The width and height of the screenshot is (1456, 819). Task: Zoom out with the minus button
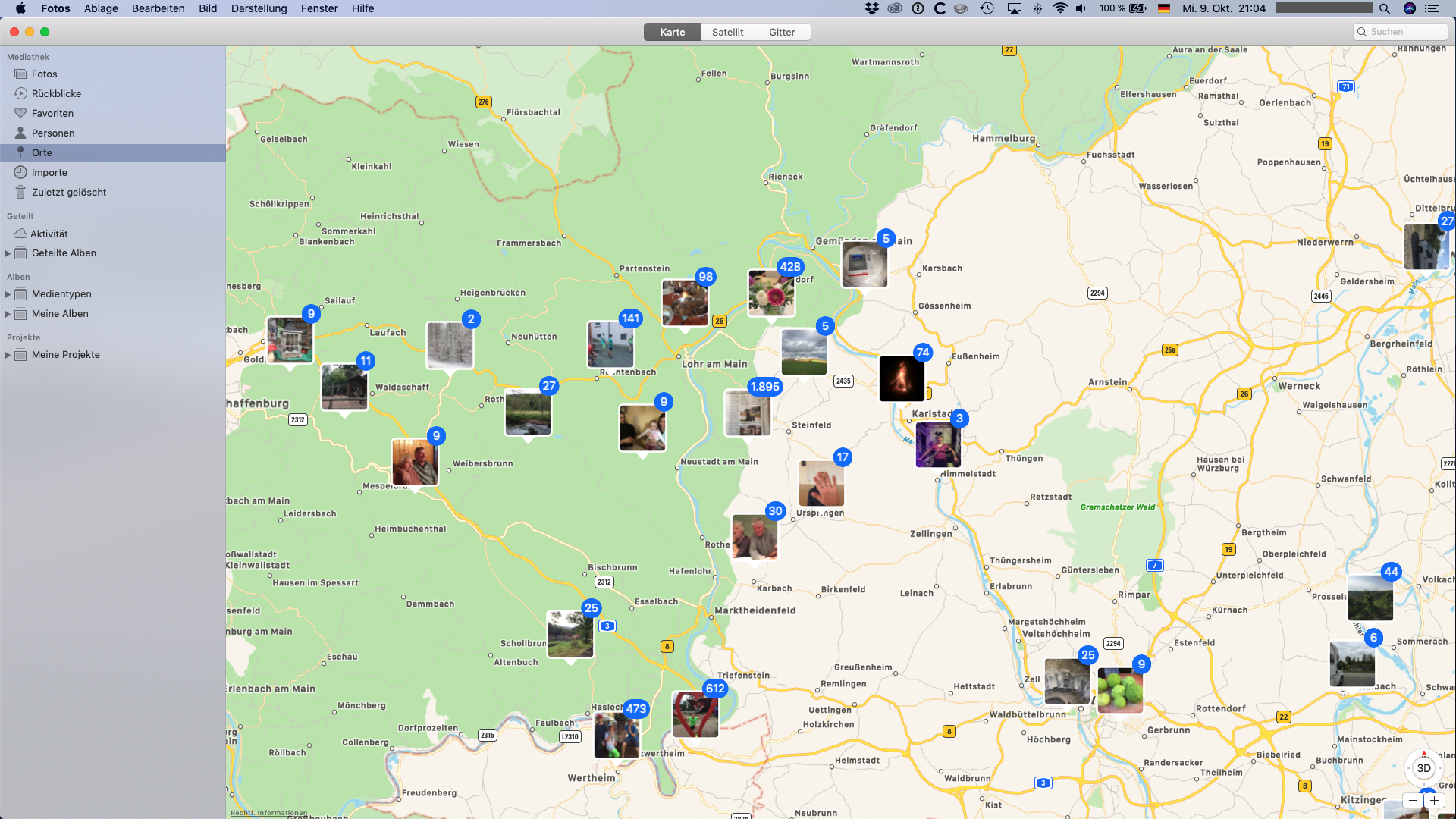coord(1413,800)
